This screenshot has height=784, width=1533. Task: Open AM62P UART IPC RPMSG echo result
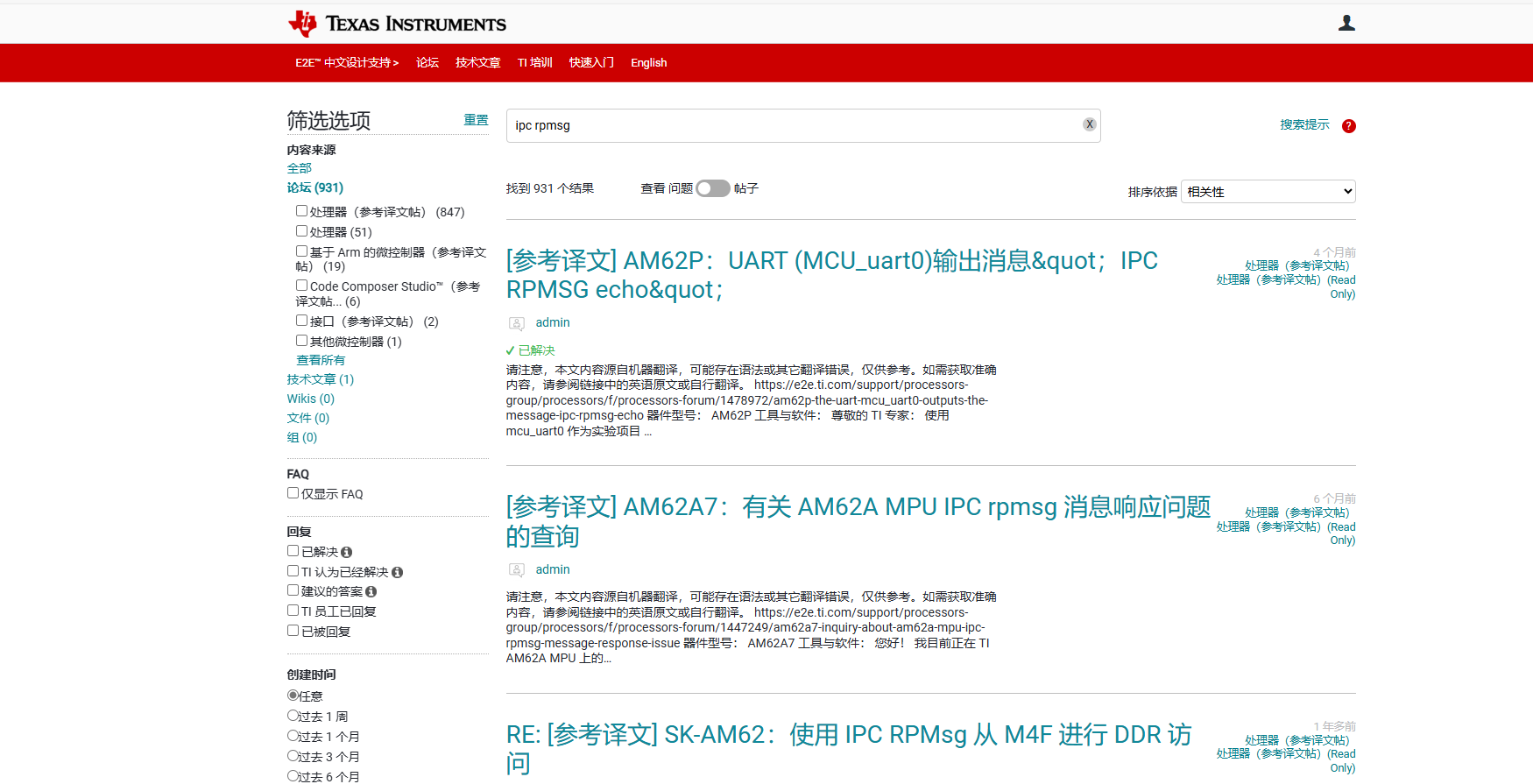[832, 275]
